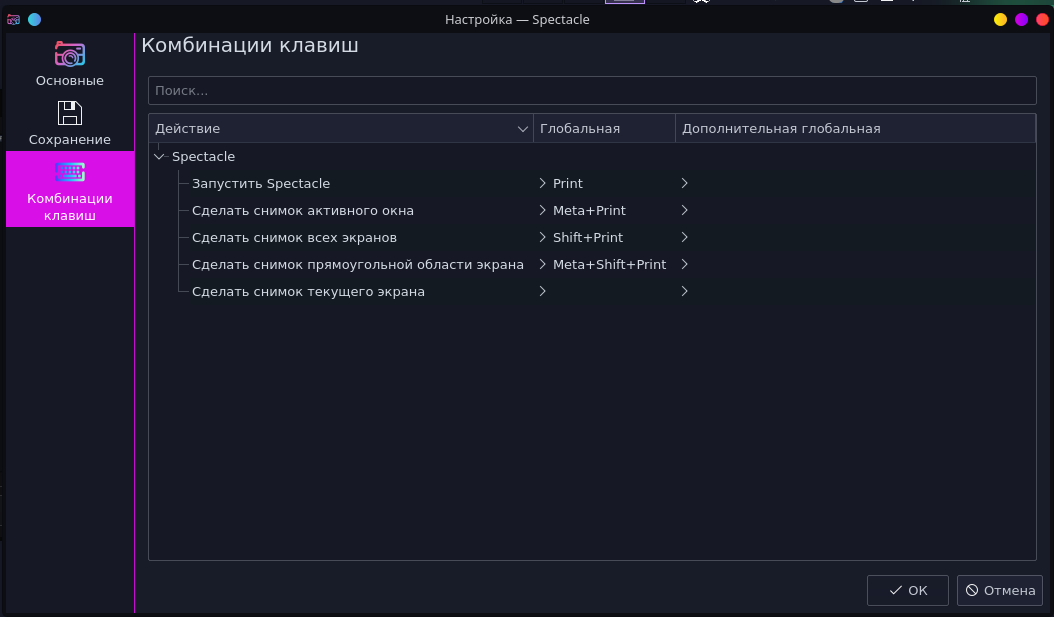Viewport: 1054px width, 617px height.
Task: Confirm with the OK button
Action: click(907, 590)
